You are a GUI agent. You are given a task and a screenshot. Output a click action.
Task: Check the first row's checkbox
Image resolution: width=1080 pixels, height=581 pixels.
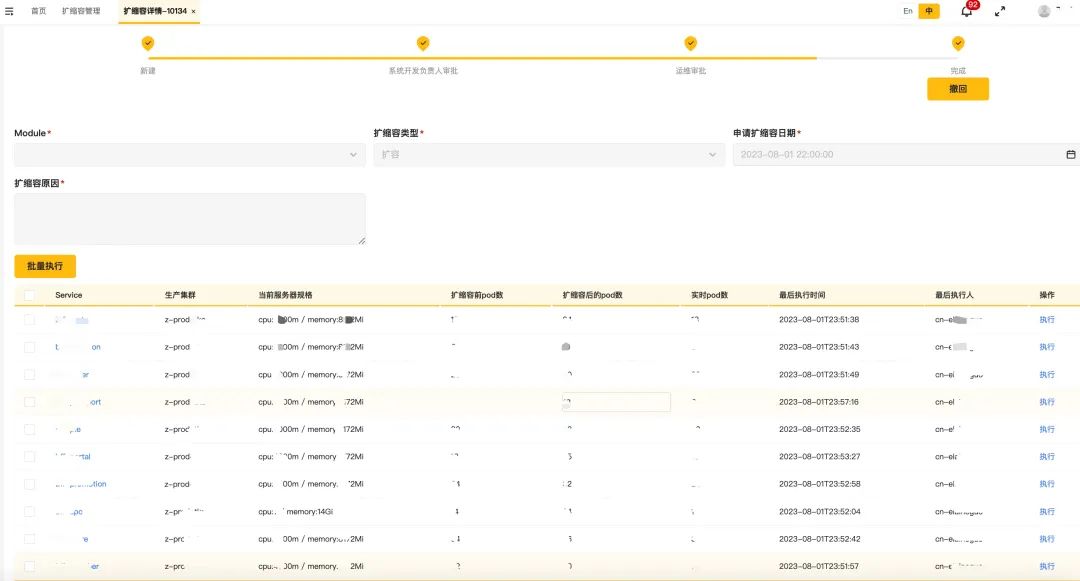tap(30, 320)
